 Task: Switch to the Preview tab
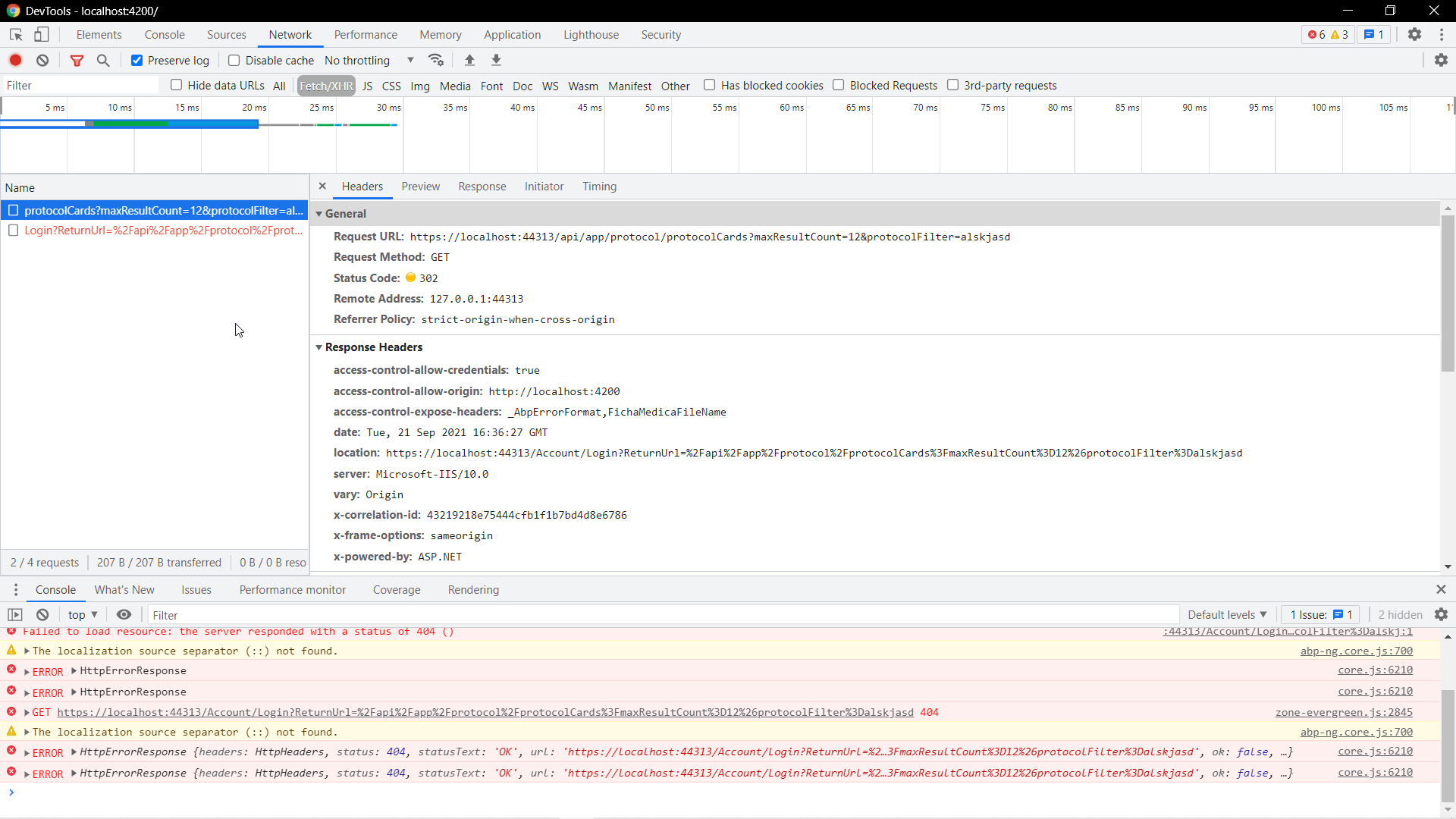point(420,187)
